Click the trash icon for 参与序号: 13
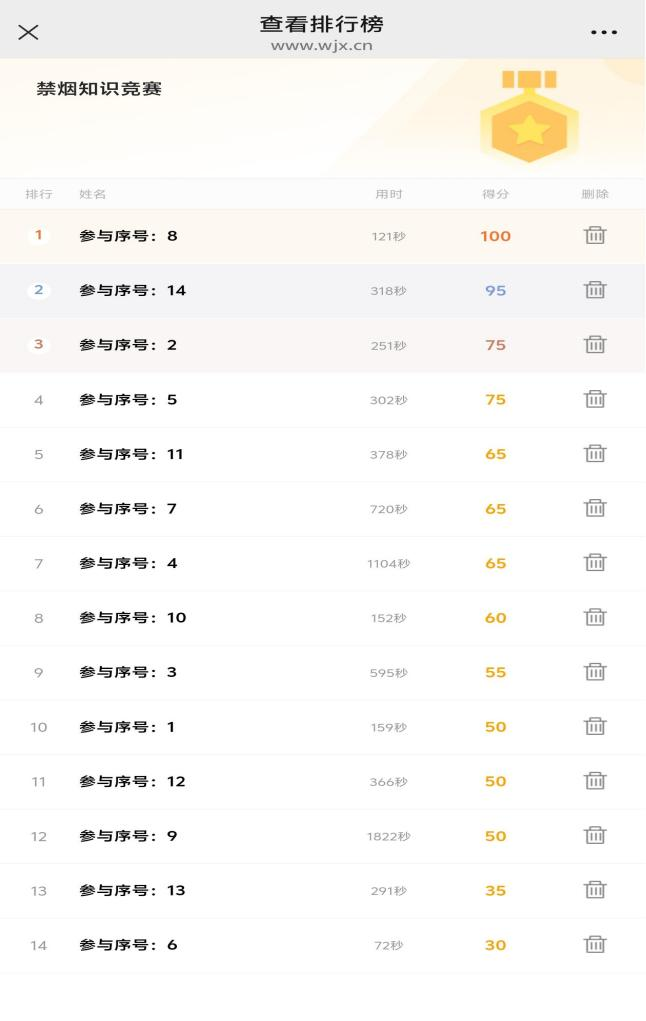This screenshot has height=1021, width=646. coord(595,890)
